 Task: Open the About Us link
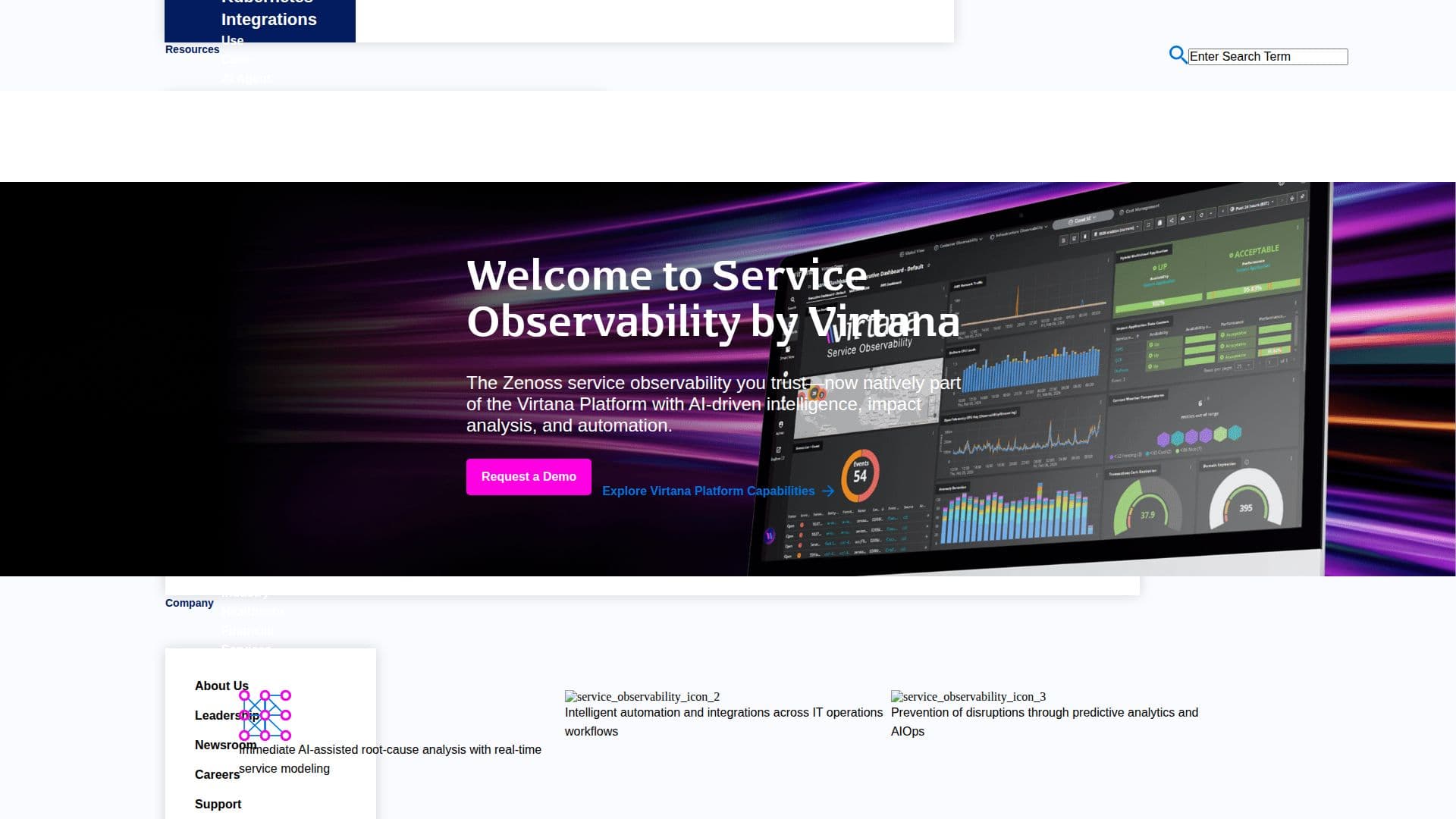[221, 686]
